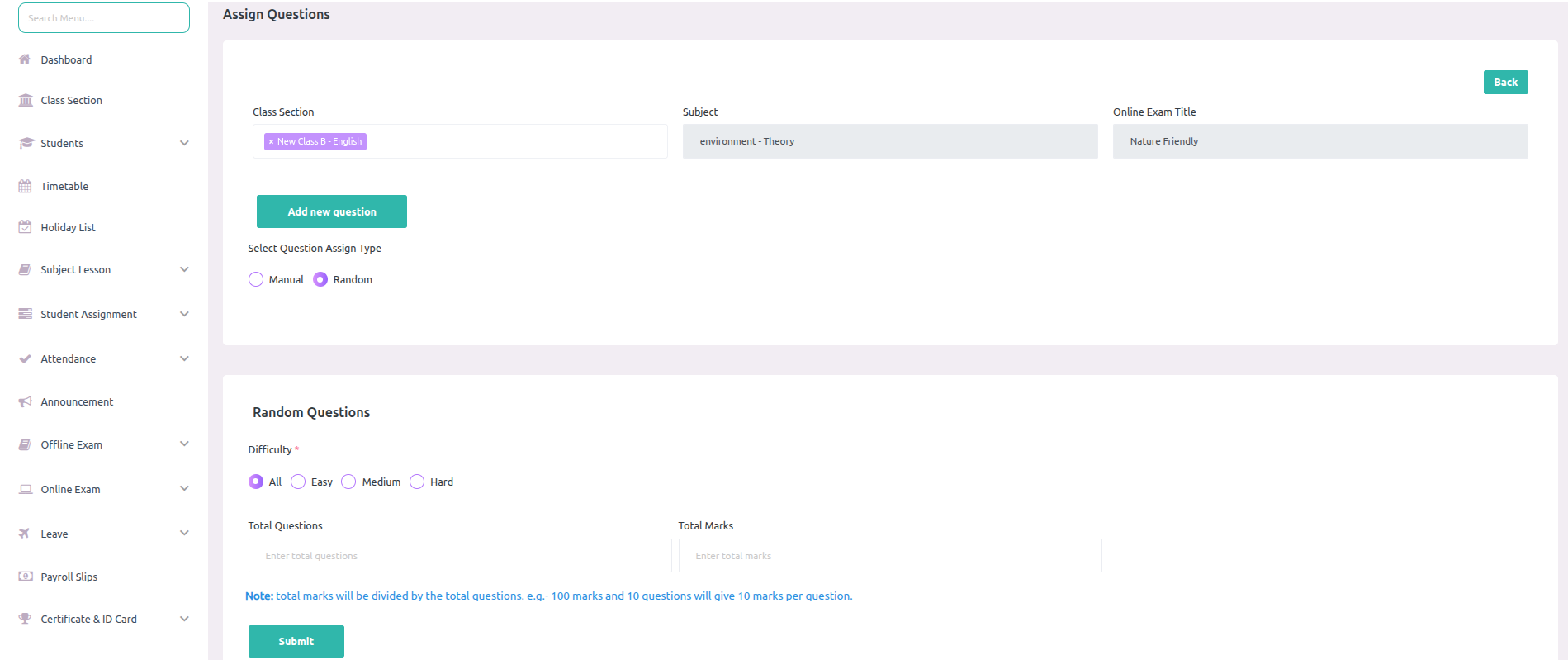Open the Attendance menu item
Screen dimensions: 1568x660
69,358
